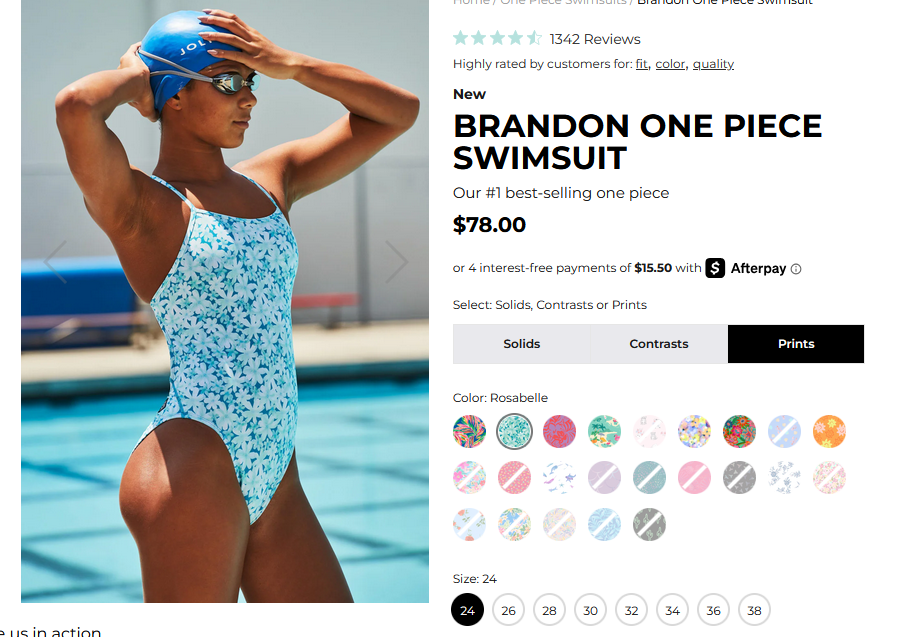Switch to the Contrasts tab
897x637 pixels.
click(659, 344)
